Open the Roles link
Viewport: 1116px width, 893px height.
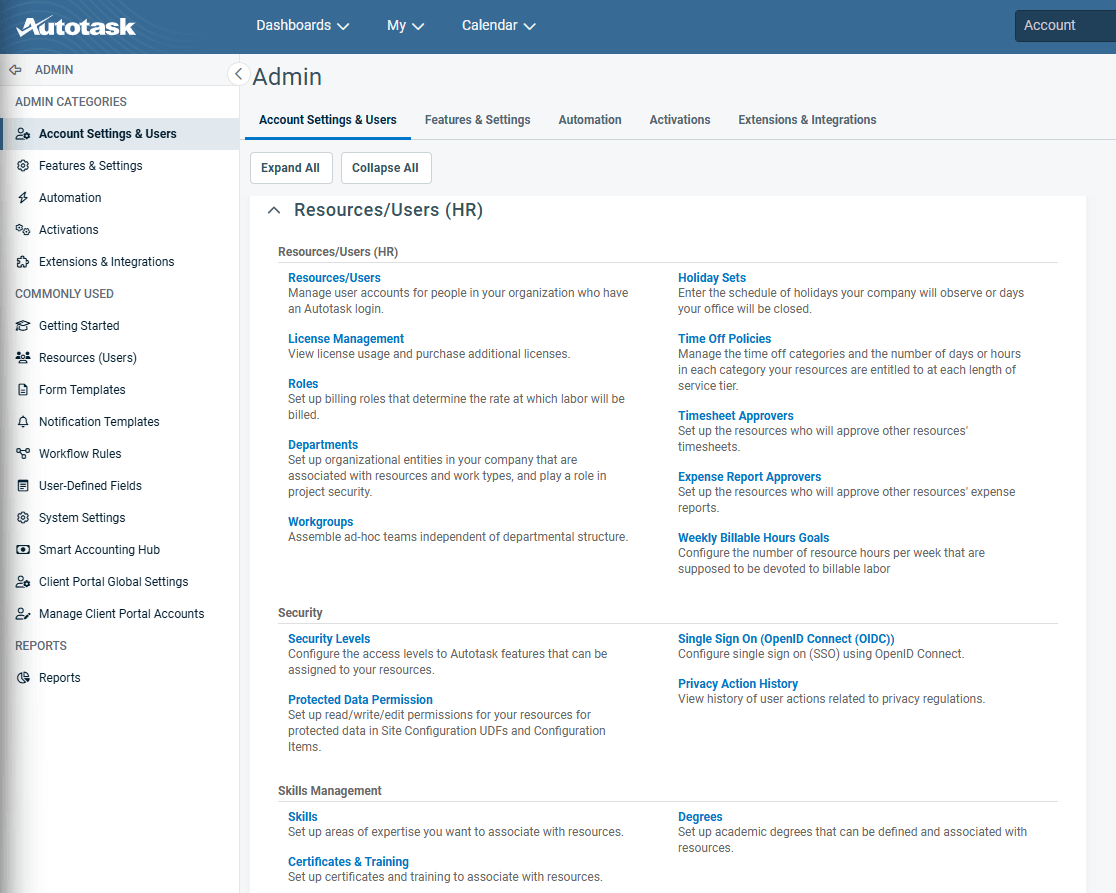pos(302,384)
